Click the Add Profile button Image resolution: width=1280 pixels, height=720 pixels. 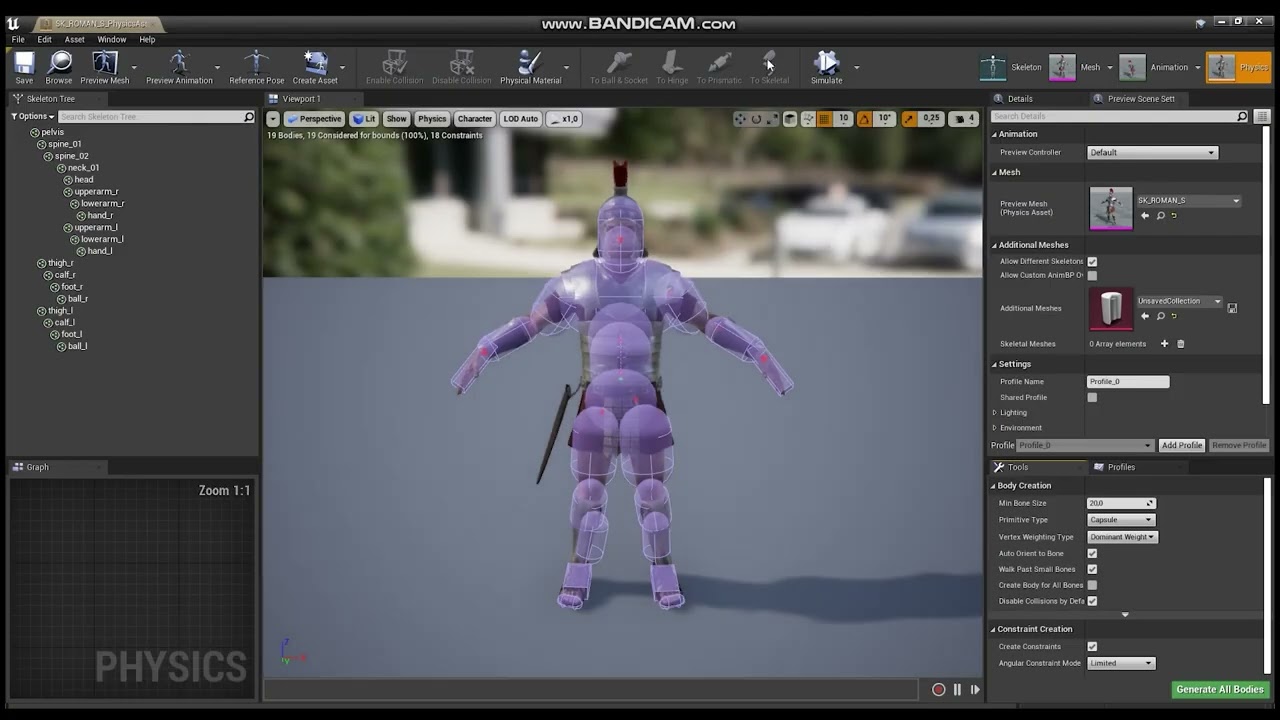click(1182, 445)
